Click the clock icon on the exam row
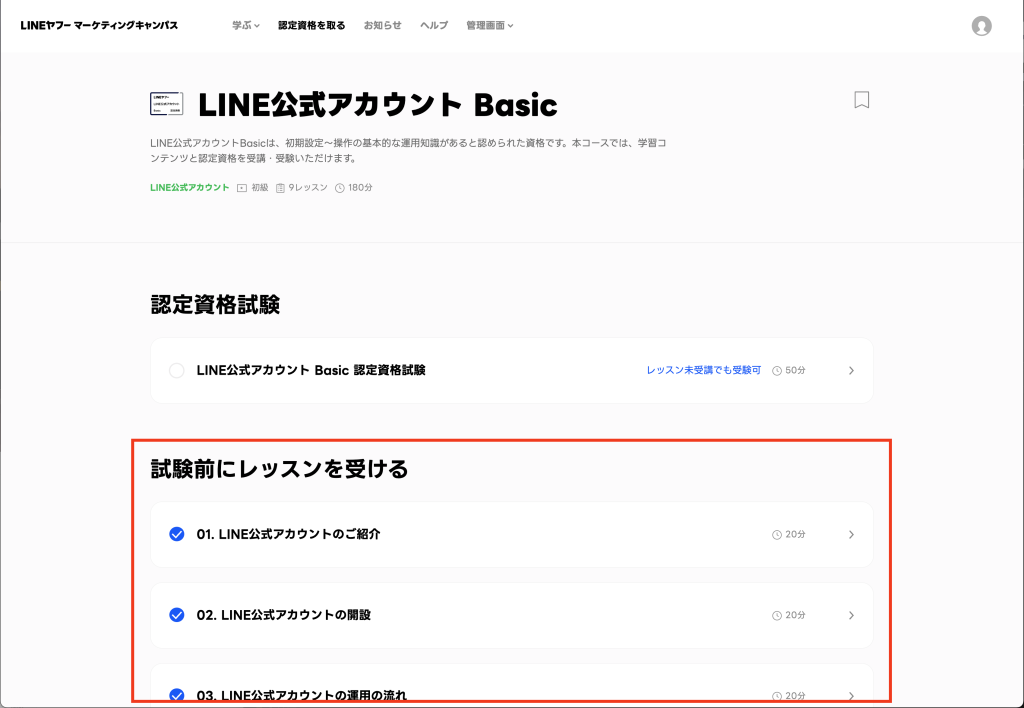Viewport: 1024px width, 708px height. coord(777,371)
